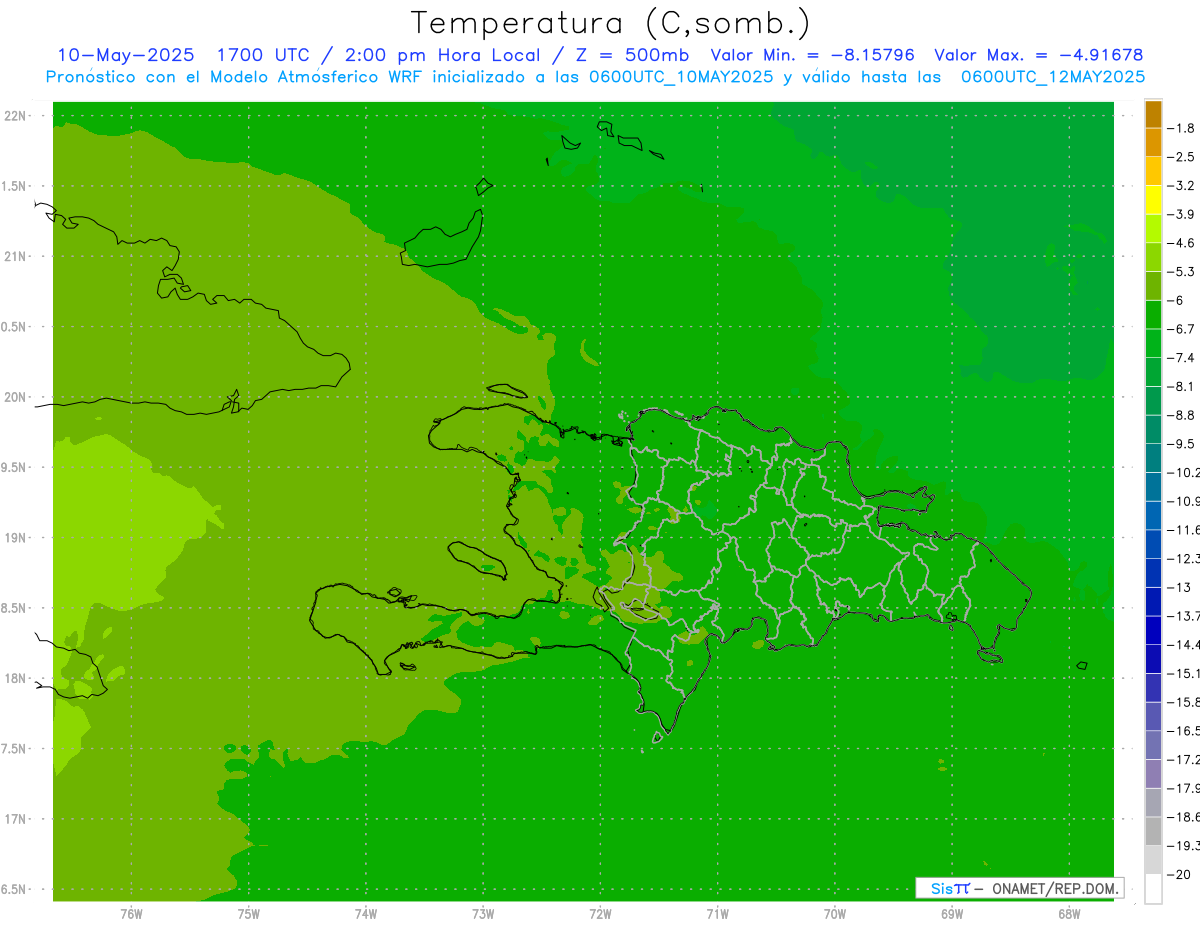Click the "74W" longitude label

coord(365,914)
